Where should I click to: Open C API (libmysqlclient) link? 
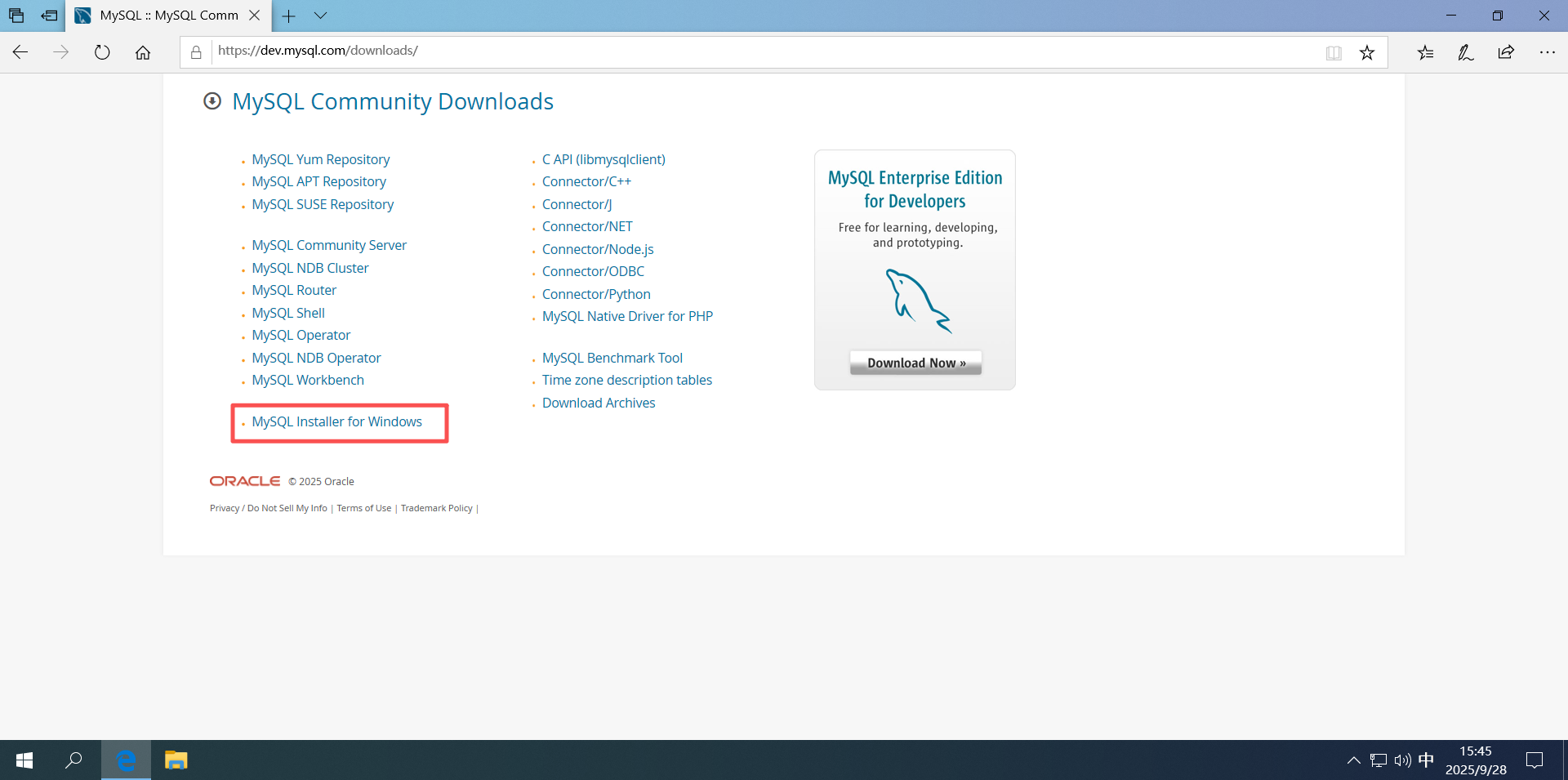604,159
